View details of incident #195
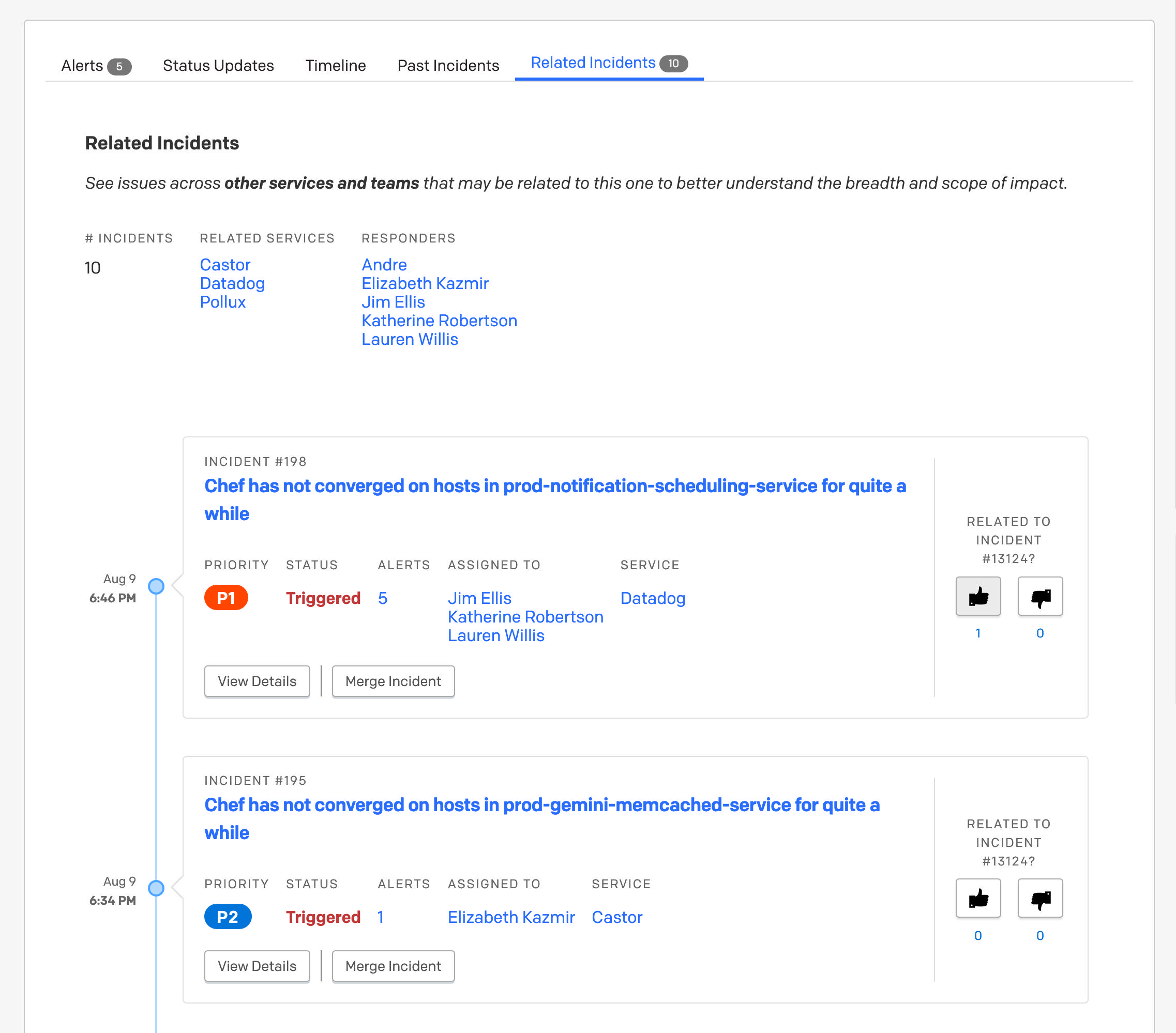1176x1033 pixels. 257,966
